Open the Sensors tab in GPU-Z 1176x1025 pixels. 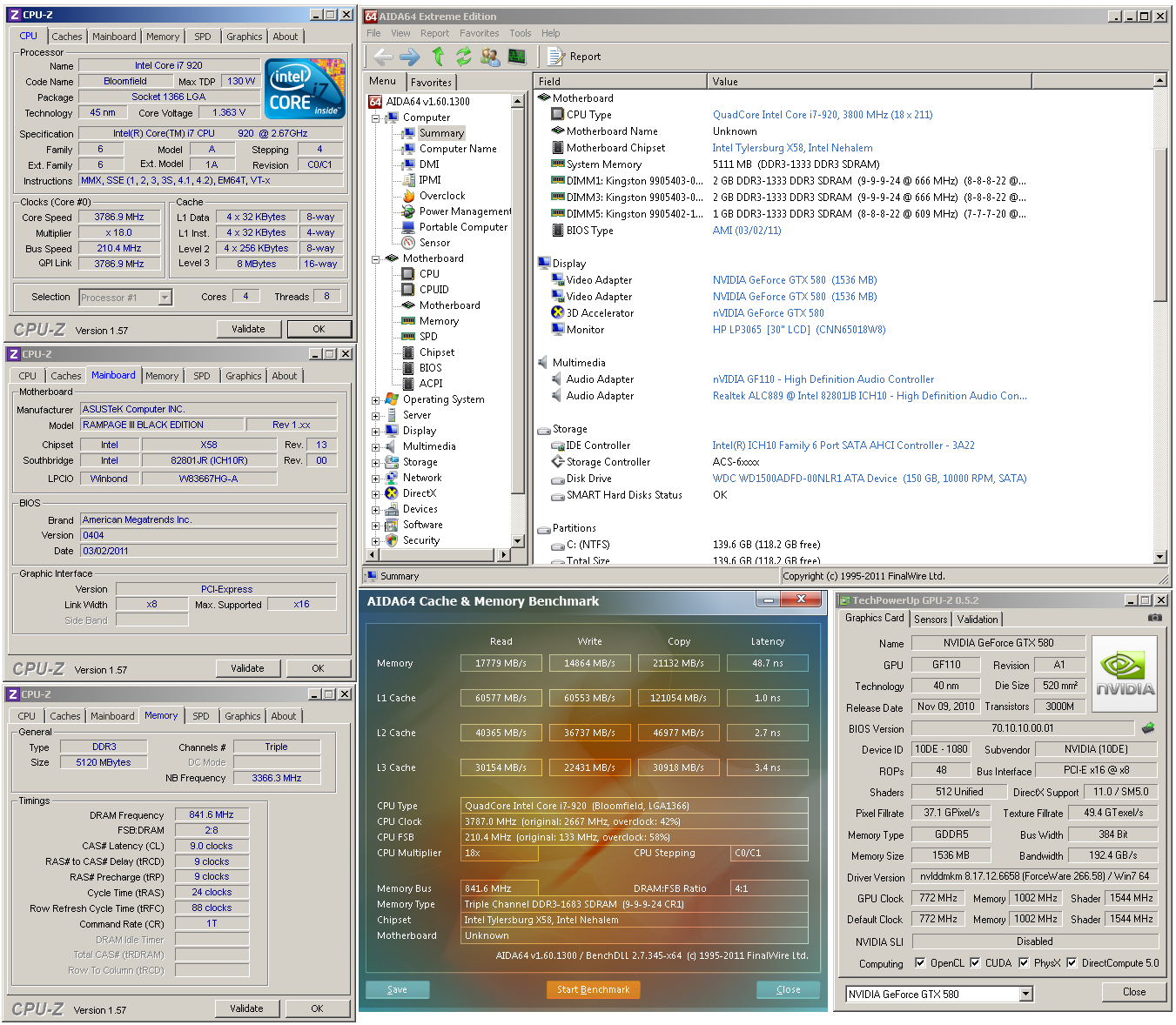click(931, 620)
